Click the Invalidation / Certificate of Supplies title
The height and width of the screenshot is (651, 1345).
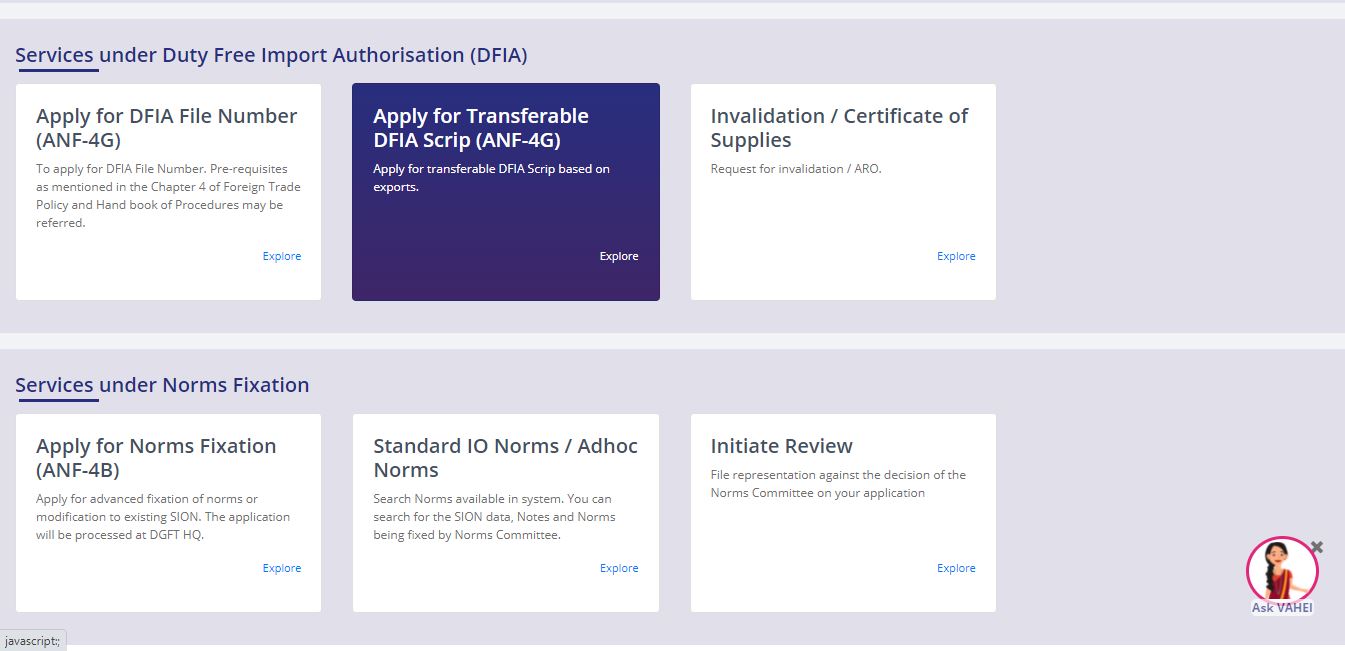click(839, 128)
